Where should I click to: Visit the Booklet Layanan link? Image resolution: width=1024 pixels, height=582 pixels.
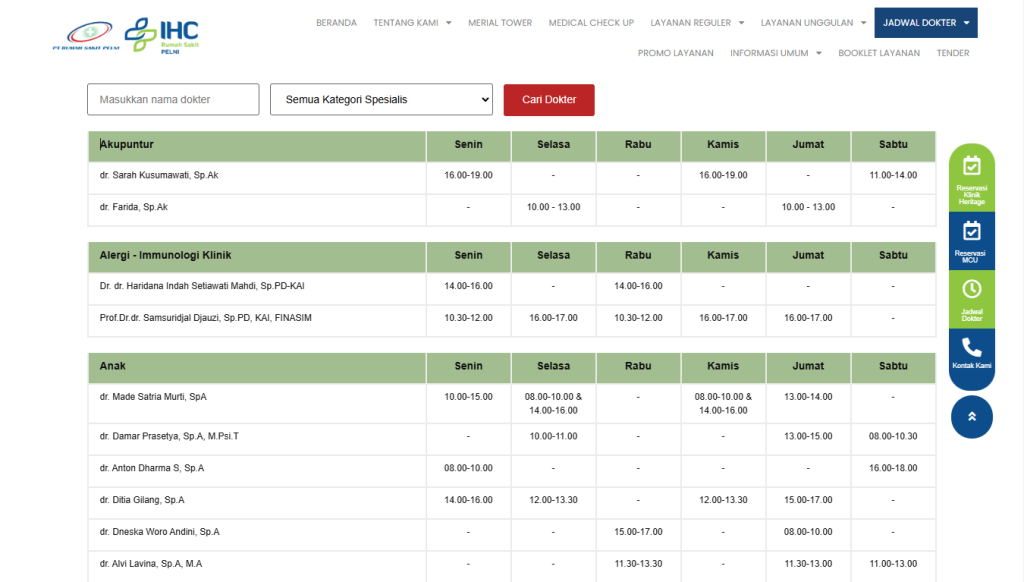click(878, 53)
